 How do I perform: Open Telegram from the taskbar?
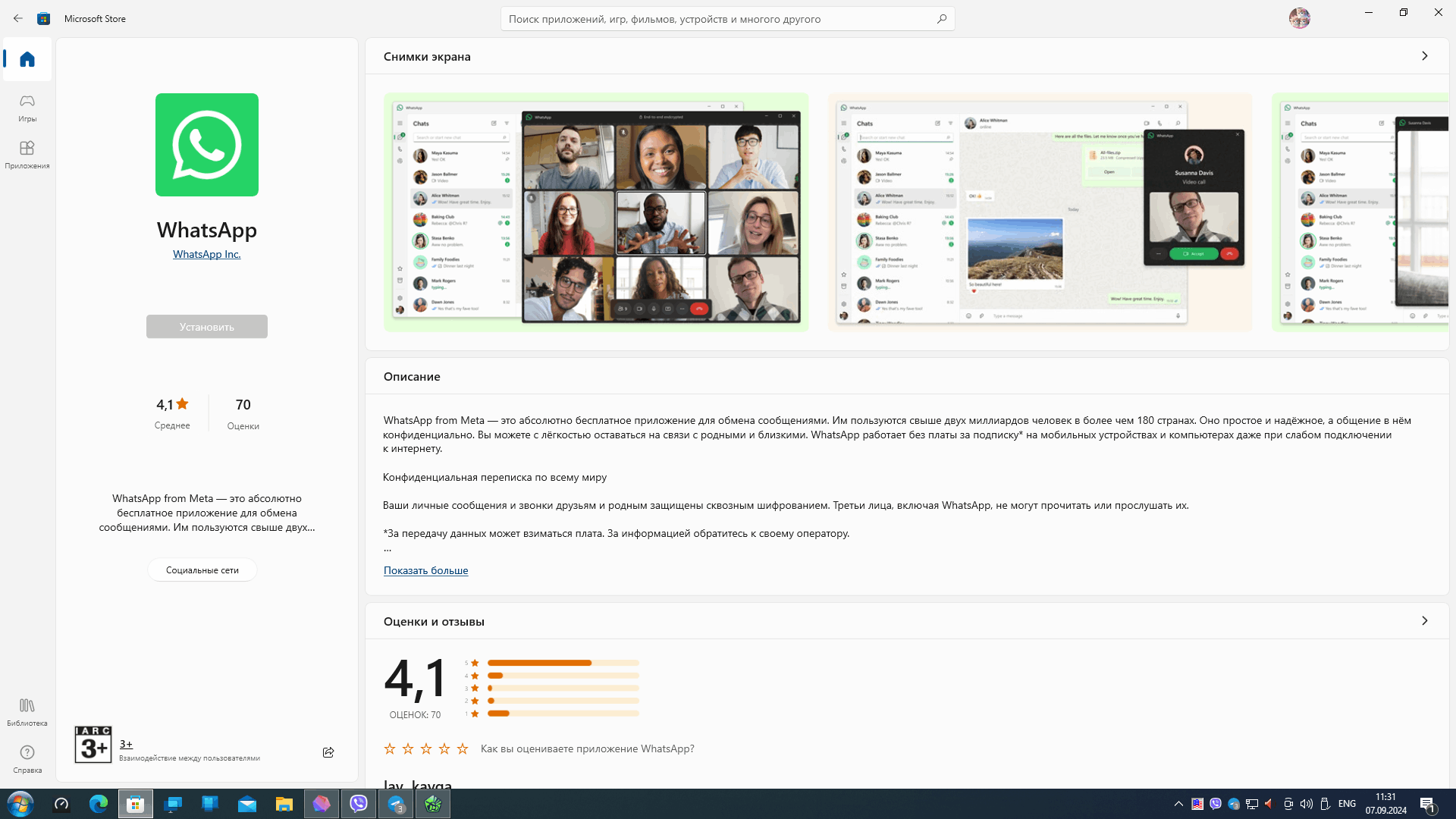tap(396, 804)
